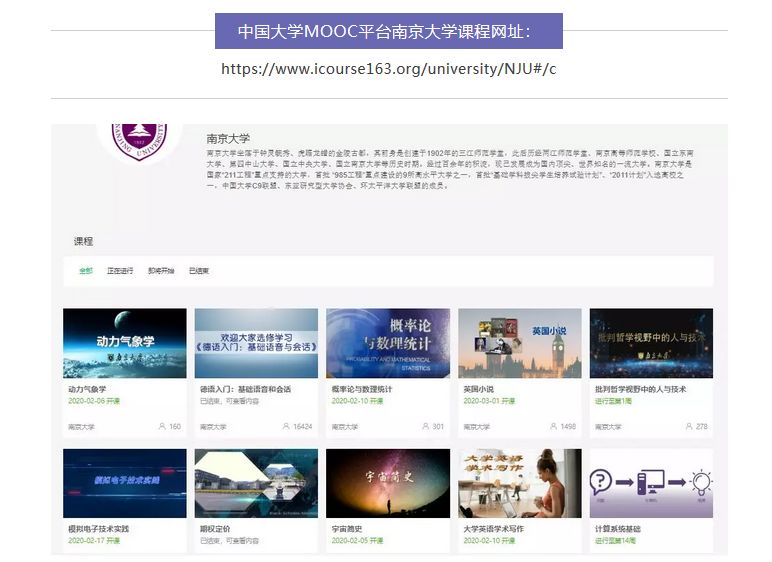Click the 中国大学MOOC平台南京大学课程网址 banner
Viewport: 772px width, 562px height.
[389, 31]
